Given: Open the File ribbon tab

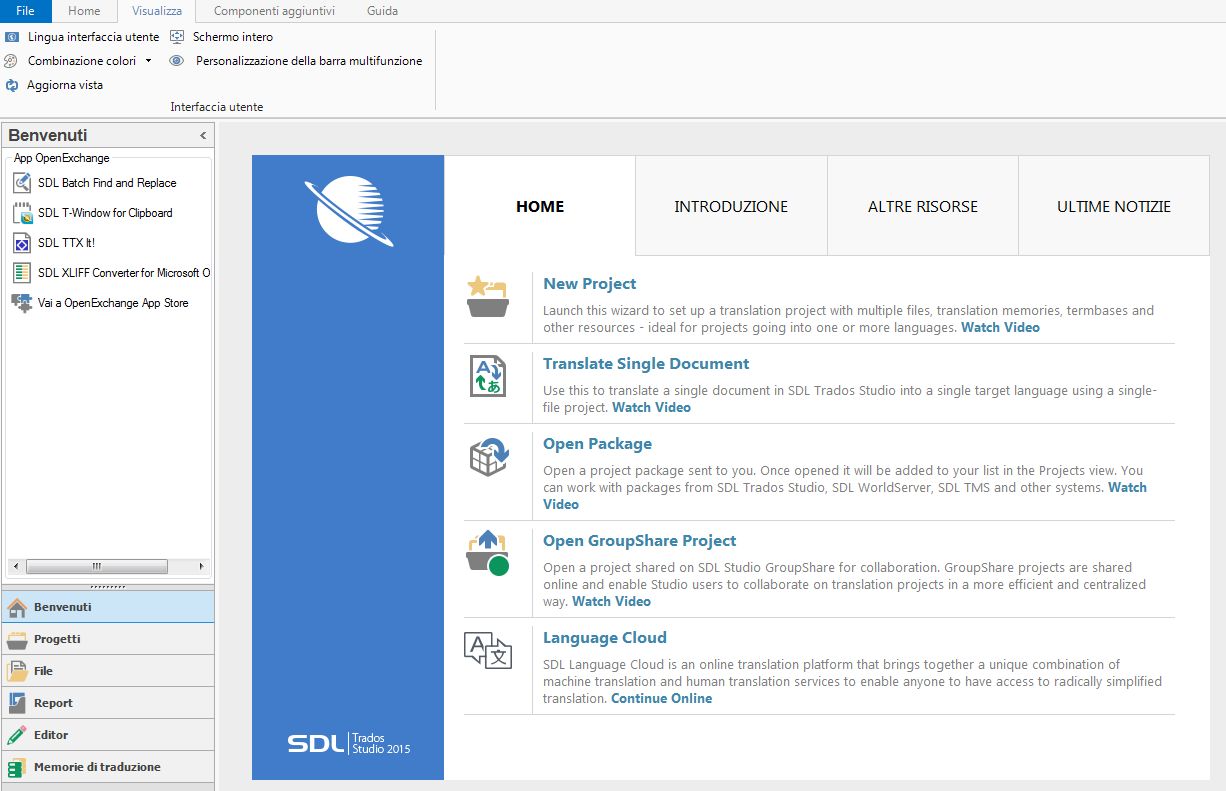Looking at the screenshot, I should (x=25, y=11).
